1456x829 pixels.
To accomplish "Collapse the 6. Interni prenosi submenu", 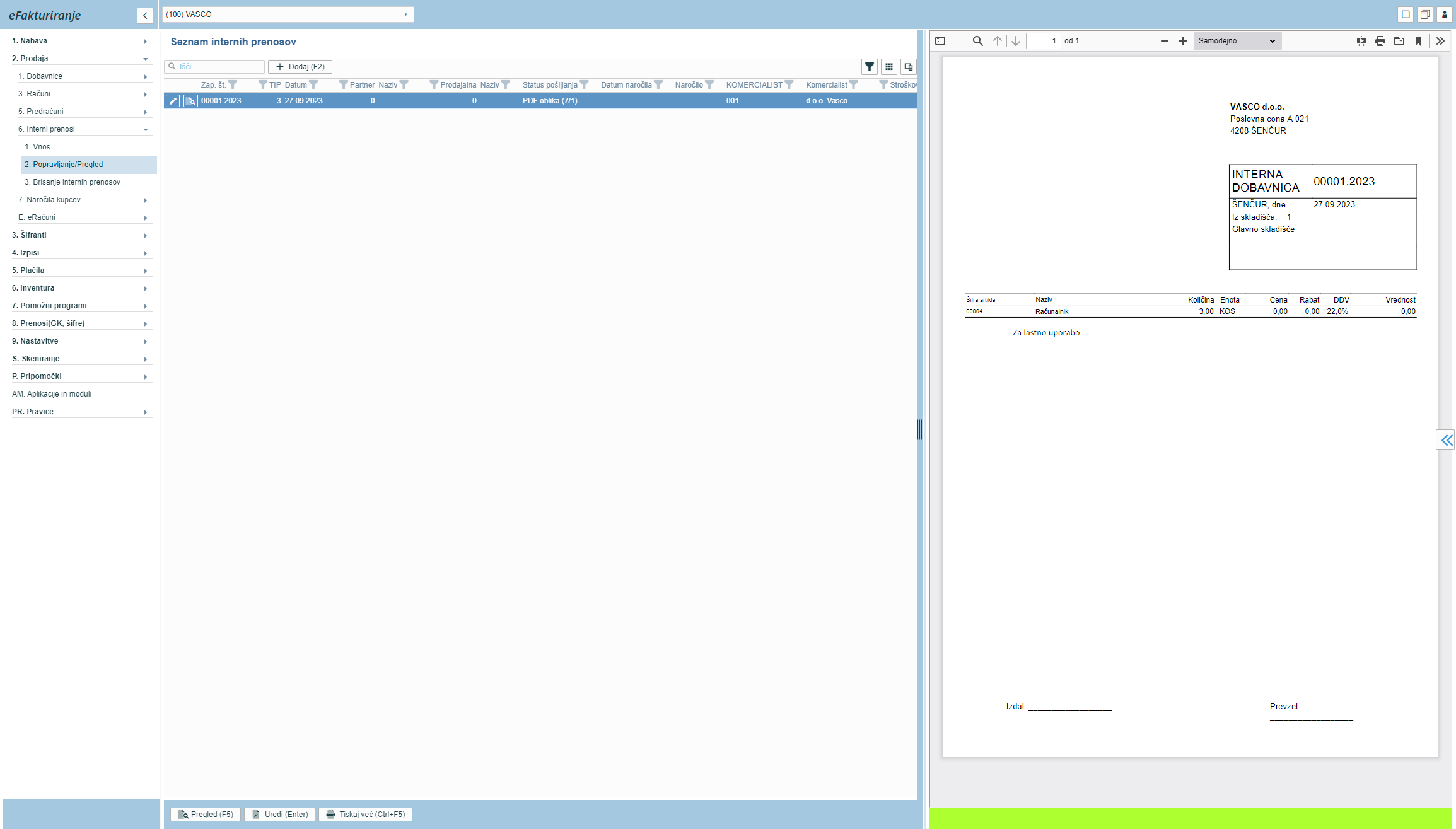I will (84, 129).
